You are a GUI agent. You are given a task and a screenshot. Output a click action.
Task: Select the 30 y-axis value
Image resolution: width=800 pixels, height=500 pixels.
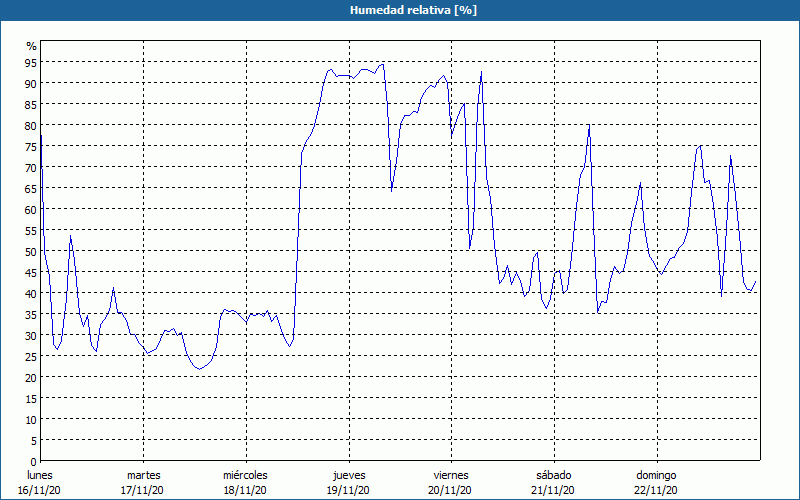point(31,336)
